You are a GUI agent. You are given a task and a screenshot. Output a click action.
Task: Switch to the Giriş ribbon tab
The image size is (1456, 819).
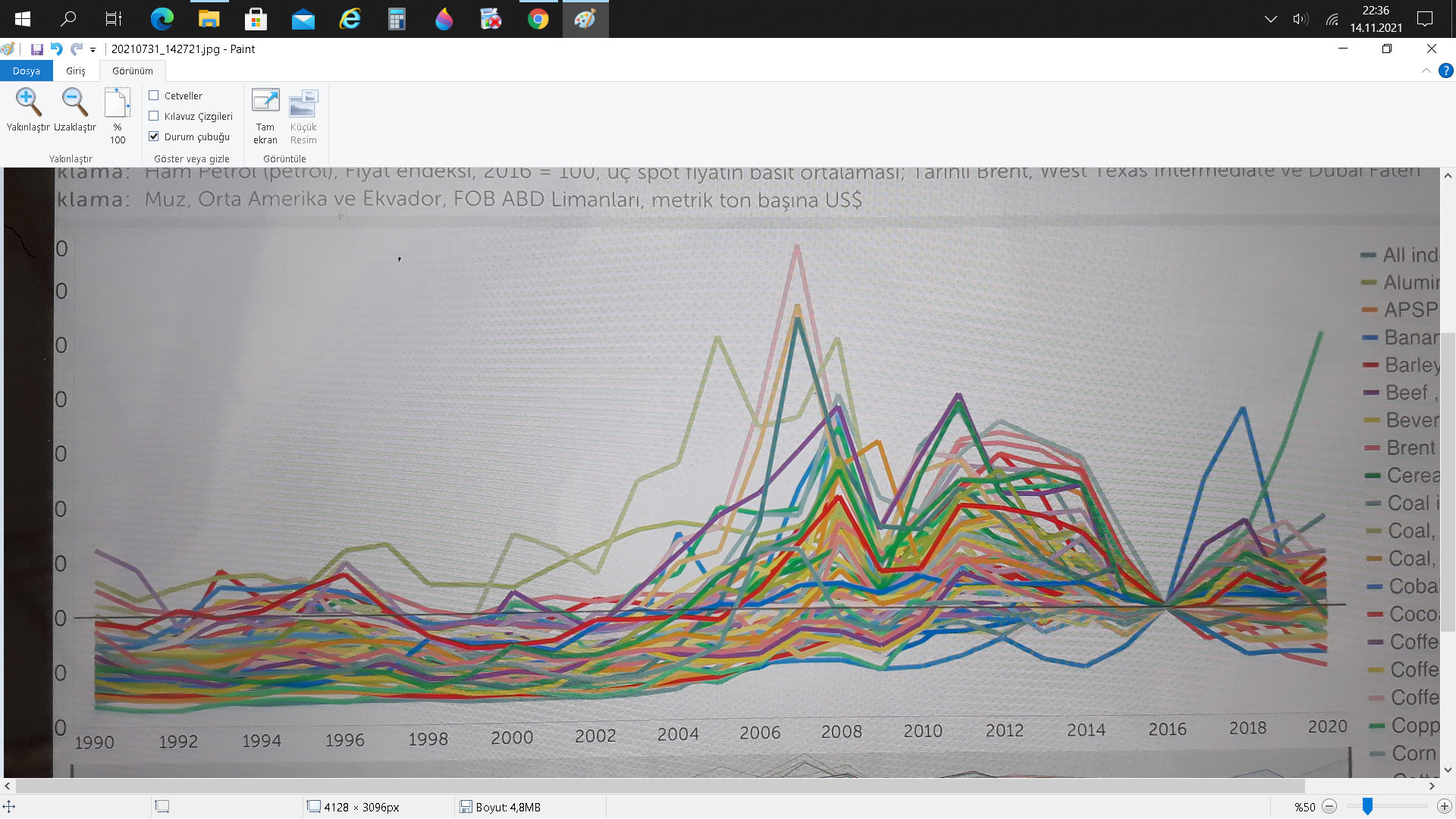tap(75, 71)
